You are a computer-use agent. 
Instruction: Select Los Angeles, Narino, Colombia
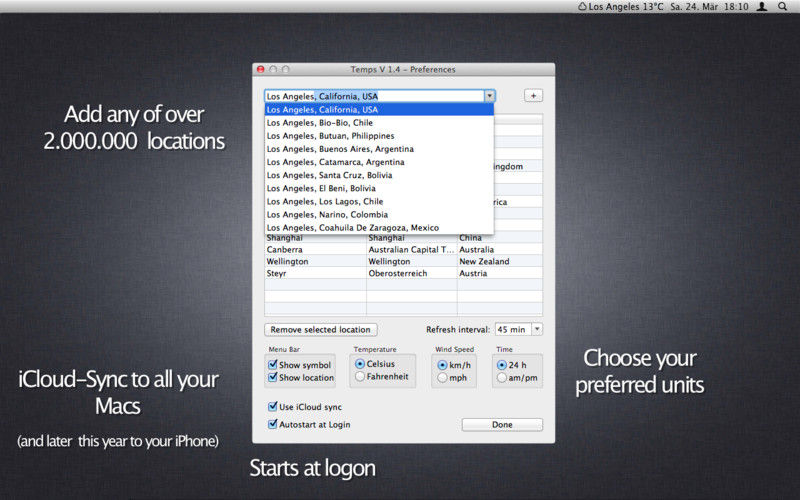pos(379,214)
